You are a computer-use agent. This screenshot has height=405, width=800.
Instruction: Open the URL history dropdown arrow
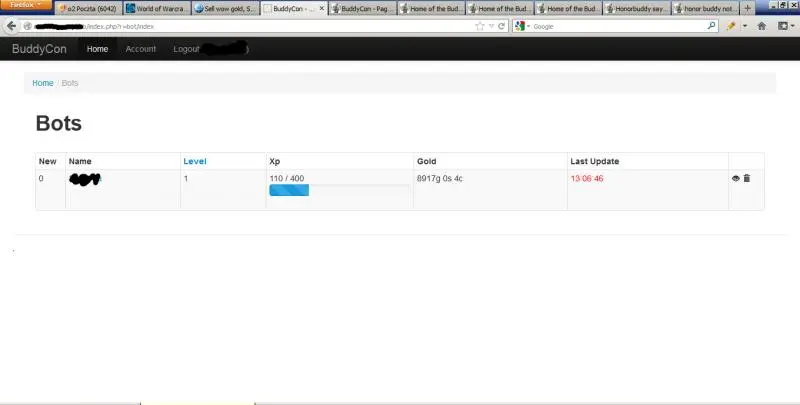491,26
